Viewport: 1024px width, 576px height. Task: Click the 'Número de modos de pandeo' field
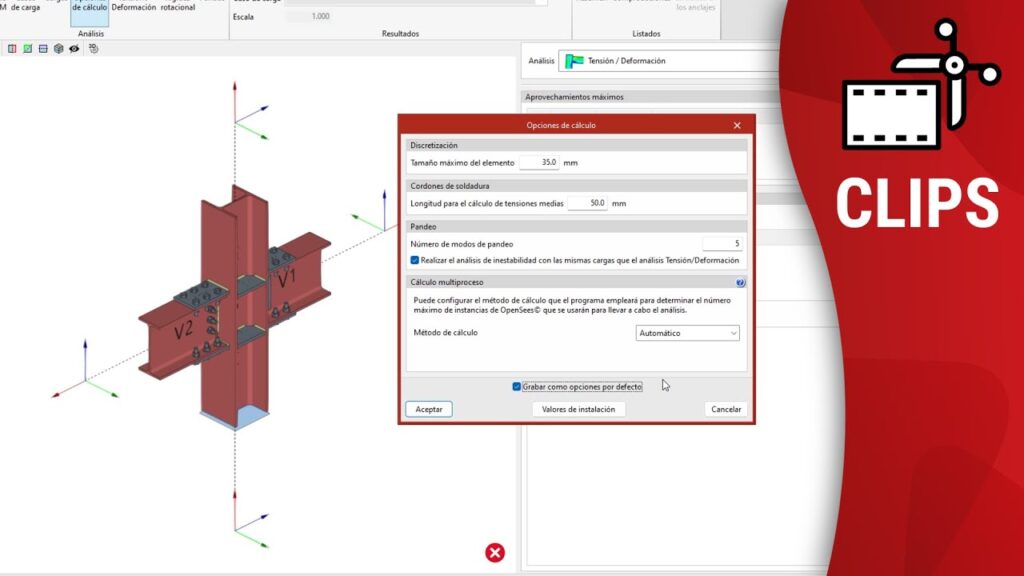[x=721, y=243]
